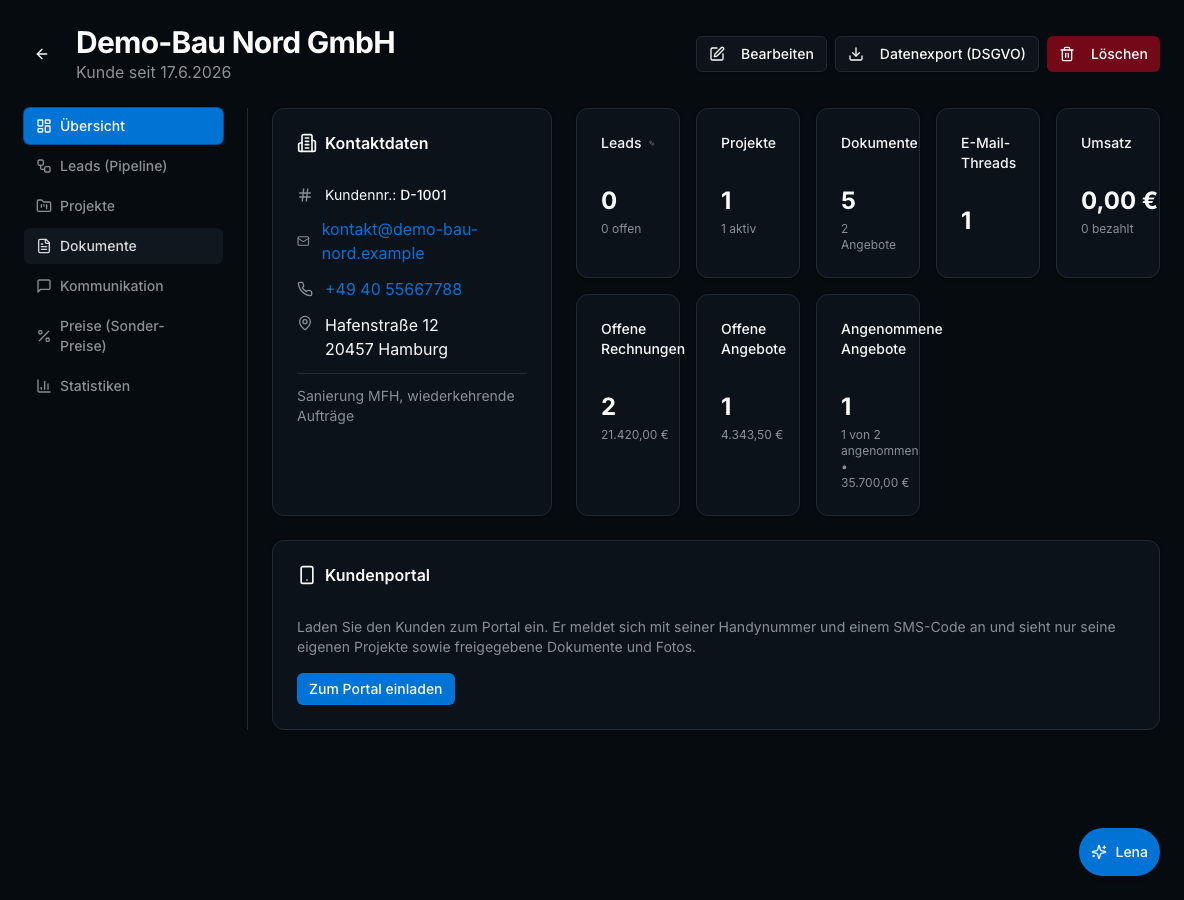Click the amount 35.700,00 €
Screen dimensions: 1184x900
click(x=874, y=482)
